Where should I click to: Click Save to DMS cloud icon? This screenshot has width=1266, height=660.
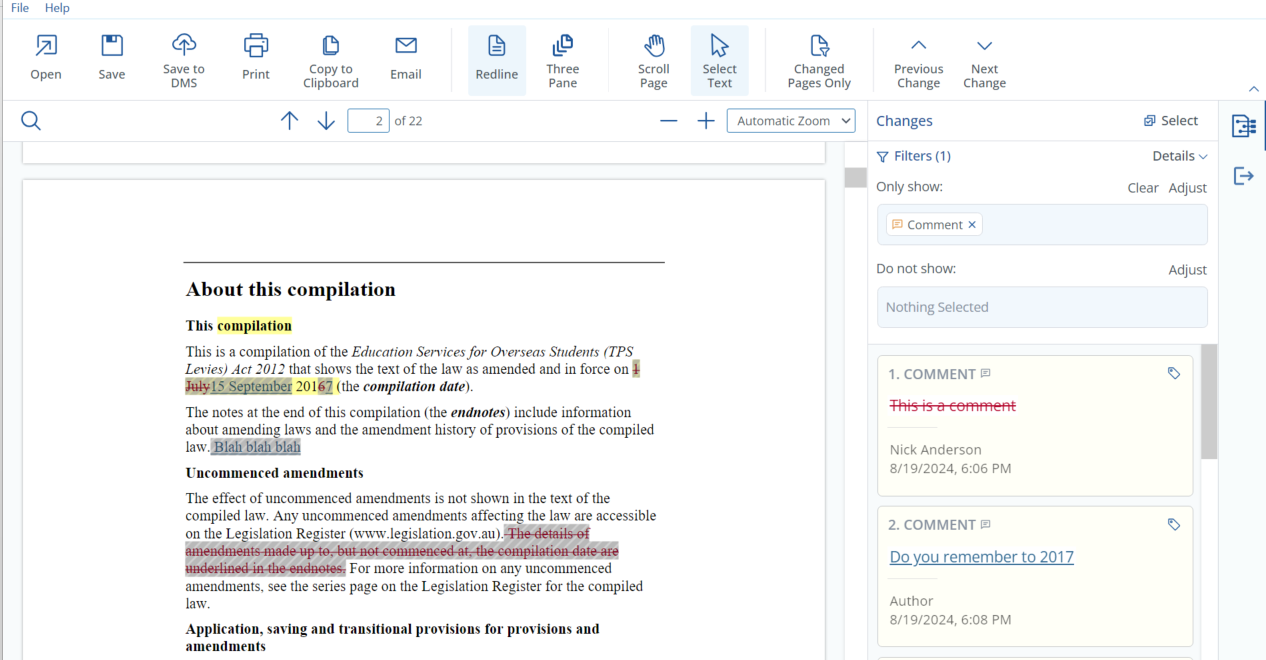click(184, 44)
